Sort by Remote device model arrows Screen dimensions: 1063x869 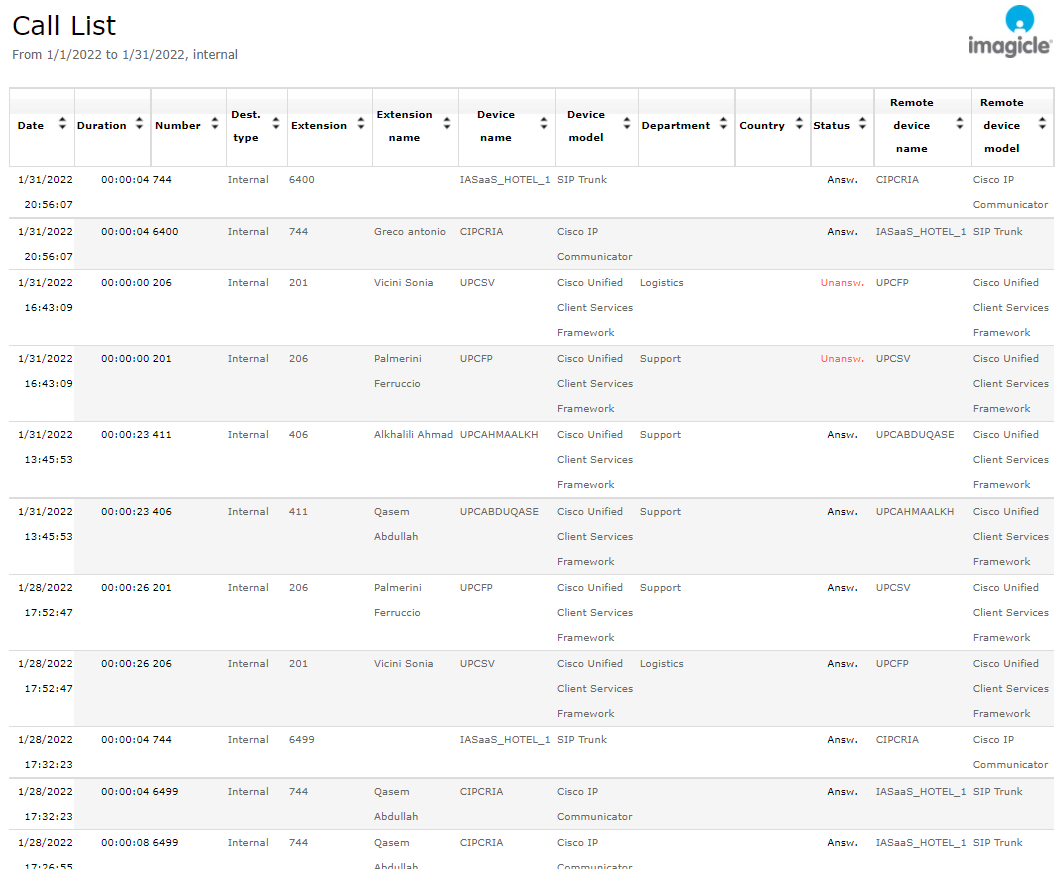click(x=1042, y=125)
